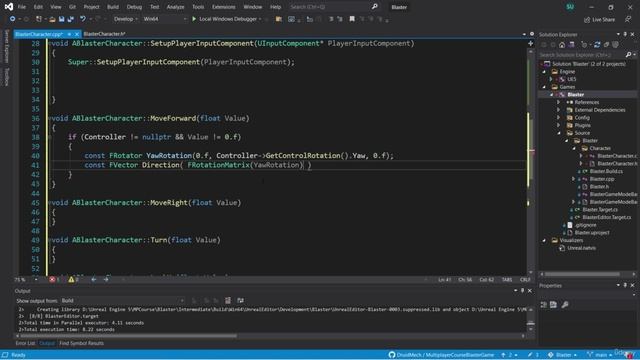Close the BlasterCharacter.cpp tab
Image resolution: width=640 pixels, height=360 pixels.
[x=76, y=34]
